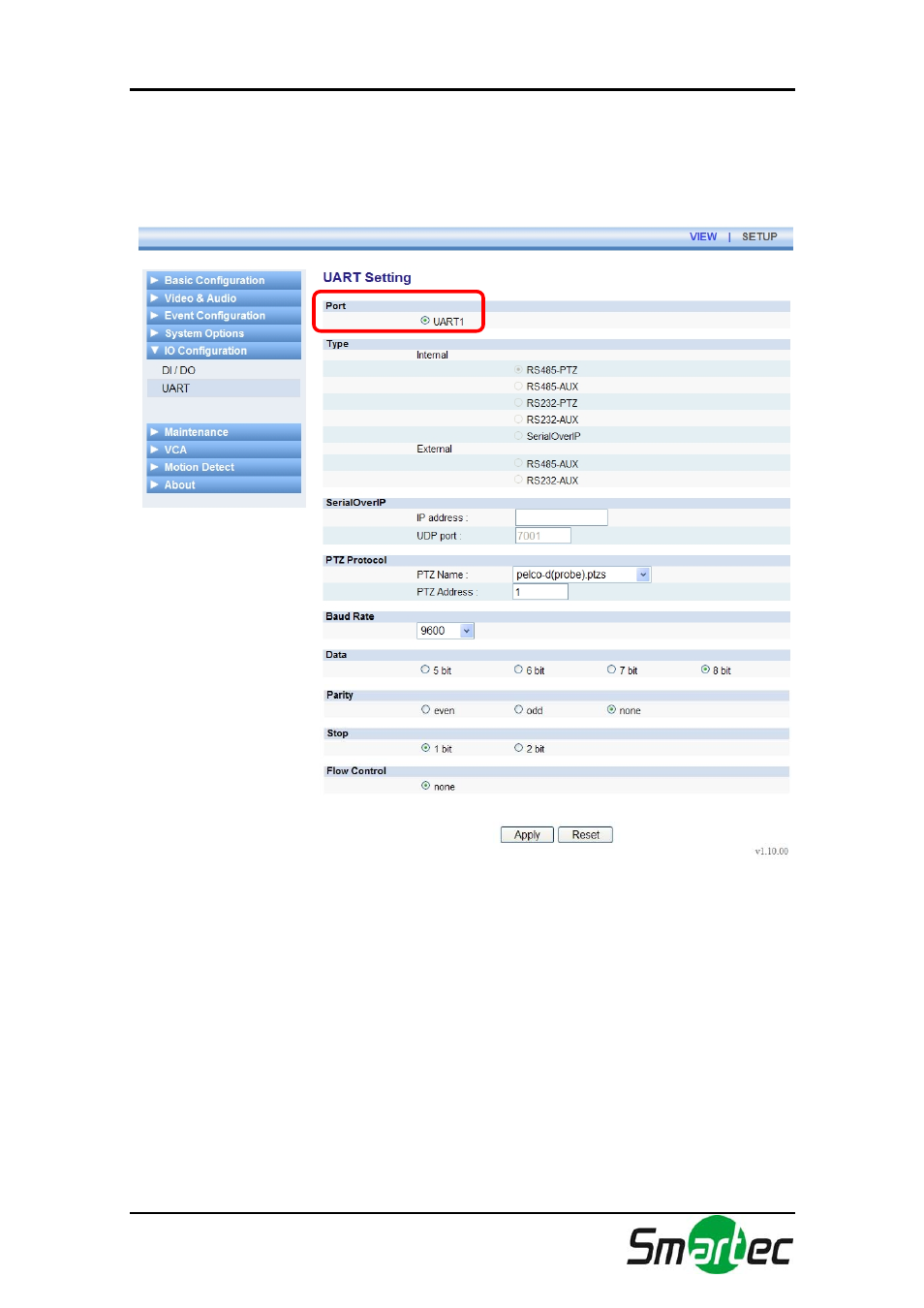Screen dimensions: 924x1308
Task: Choose external RS232-AUX type
Action: click(518, 481)
